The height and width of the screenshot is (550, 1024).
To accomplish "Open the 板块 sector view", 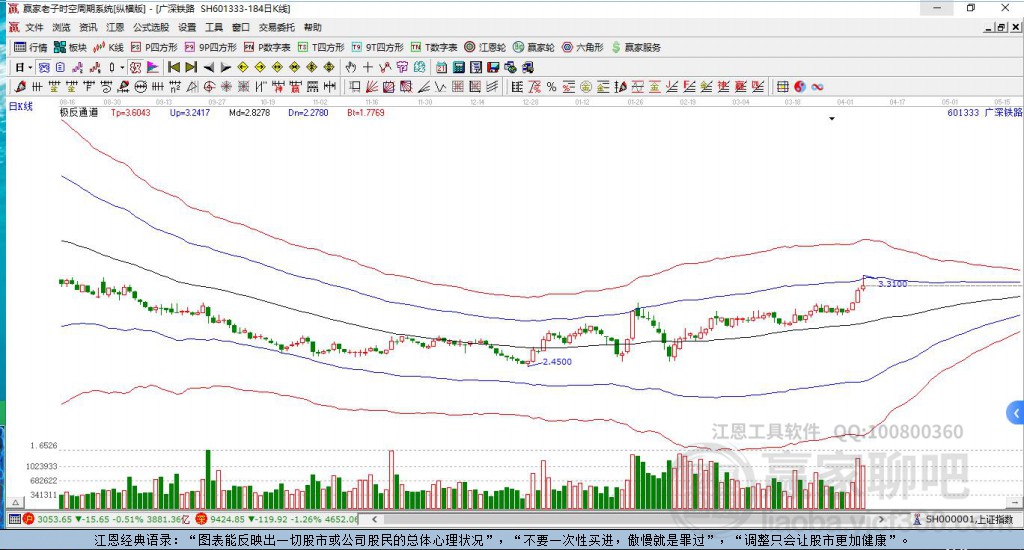I will pyautogui.click(x=70, y=47).
